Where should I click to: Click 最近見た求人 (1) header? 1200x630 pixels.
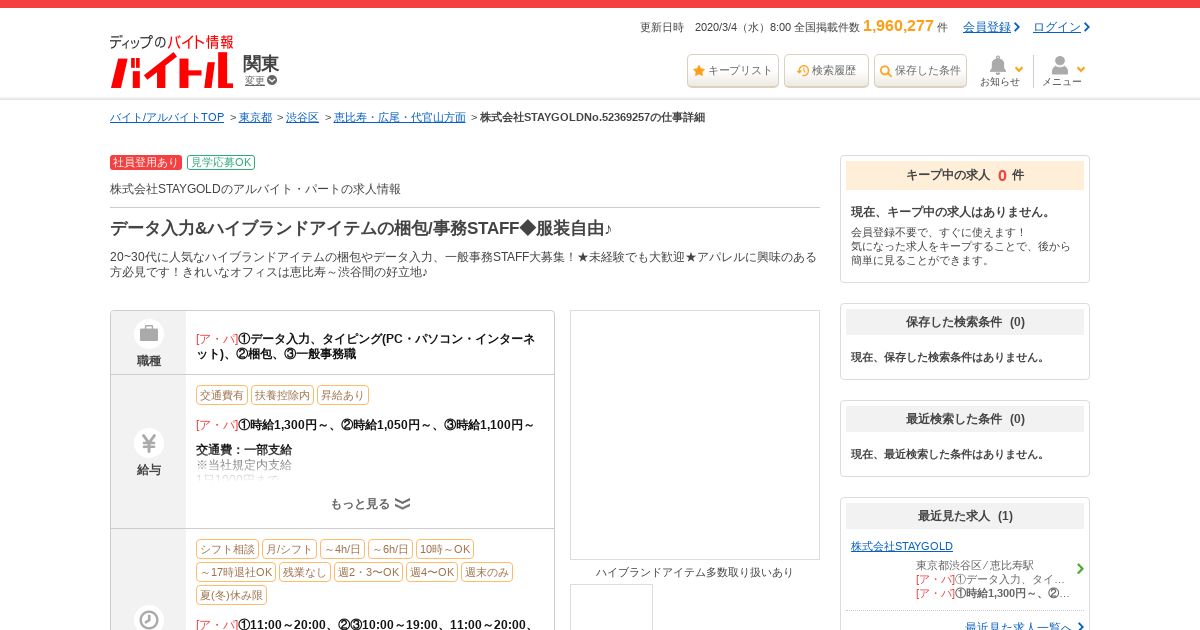point(965,516)
